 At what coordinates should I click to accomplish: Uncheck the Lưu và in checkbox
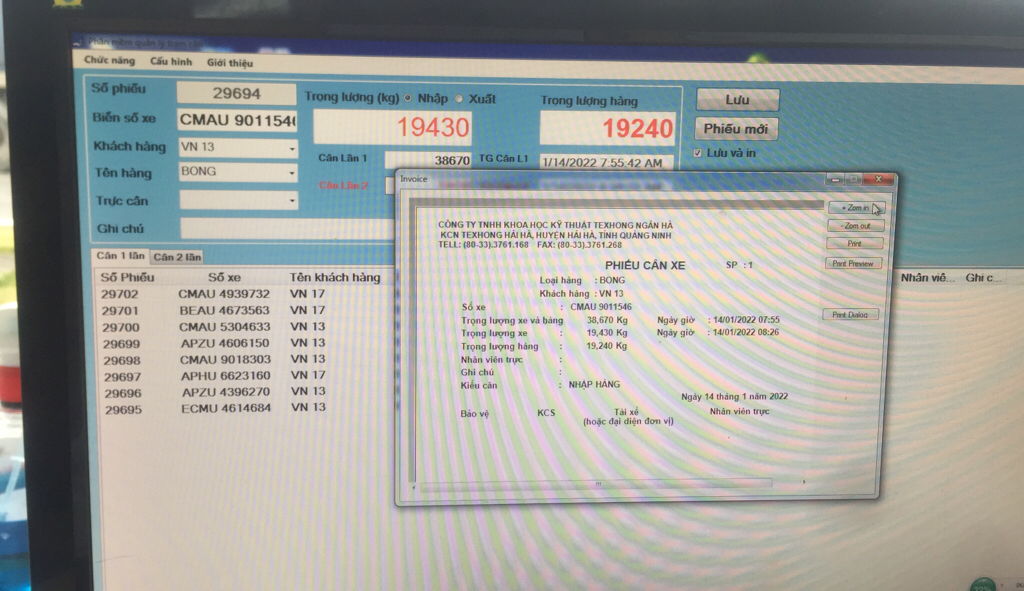[x=698, y=153]
